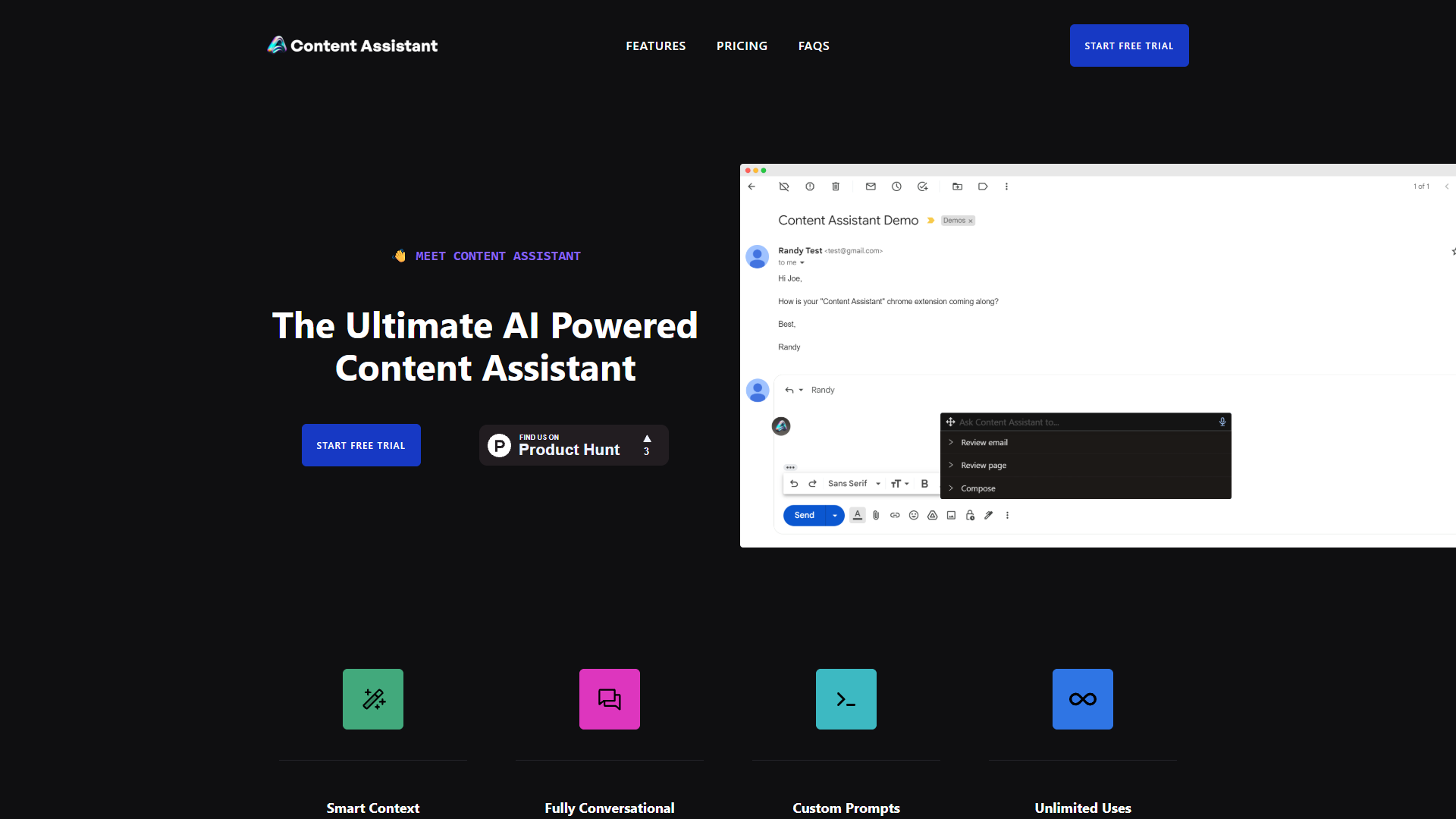Click Randy Test sender avatar
1456x819 pixels.
tap(758, 256)
